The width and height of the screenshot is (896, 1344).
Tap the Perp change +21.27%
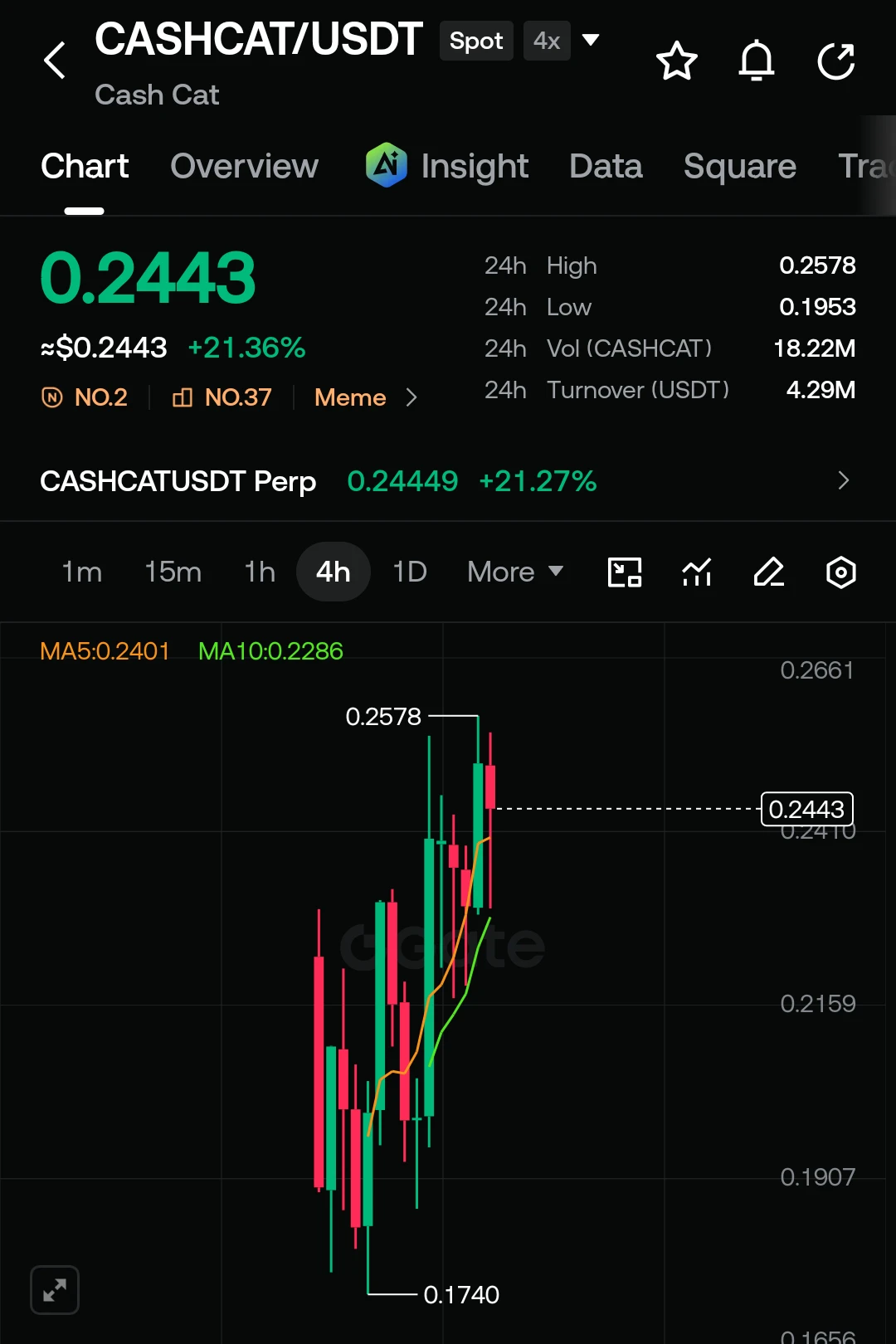click(x=538, y=481)
